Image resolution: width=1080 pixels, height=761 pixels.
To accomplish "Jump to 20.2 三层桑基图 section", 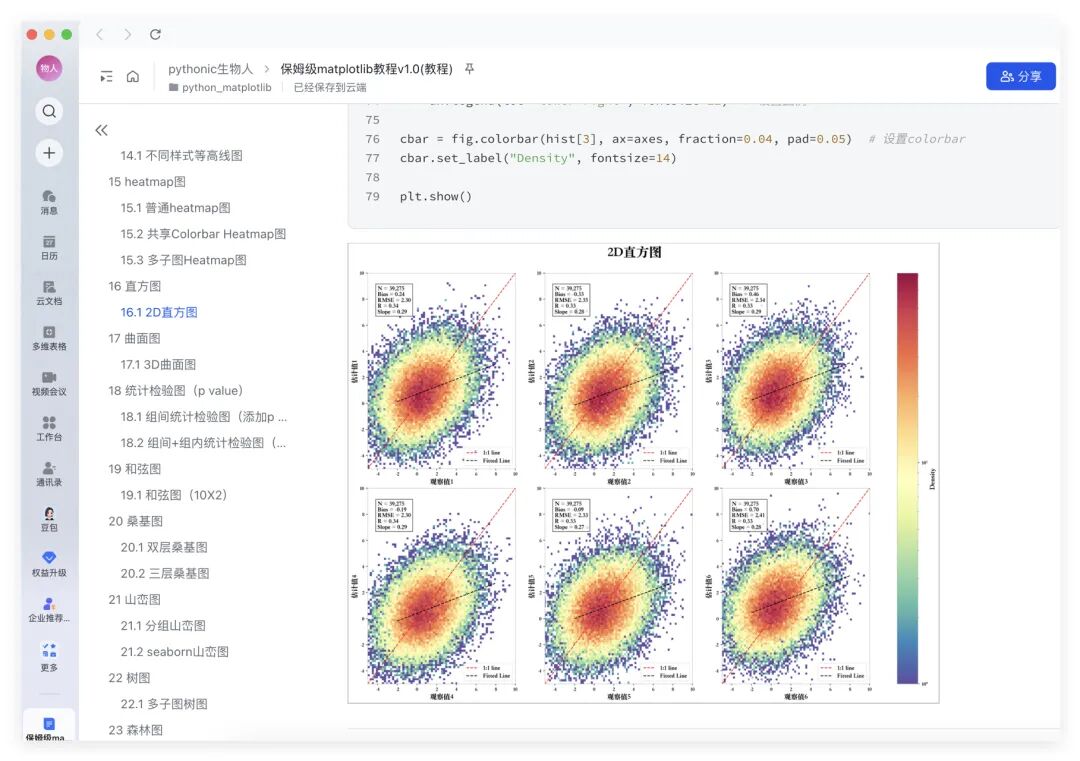I will coord(165,574).
